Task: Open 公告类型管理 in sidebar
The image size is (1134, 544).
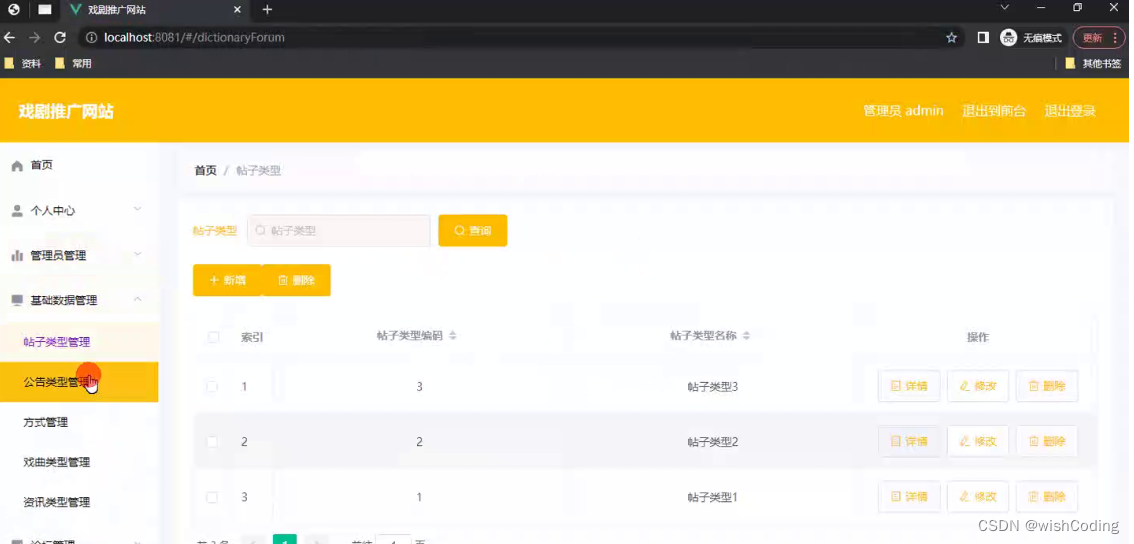Action: pyautogui.click(x=79, y=382)
